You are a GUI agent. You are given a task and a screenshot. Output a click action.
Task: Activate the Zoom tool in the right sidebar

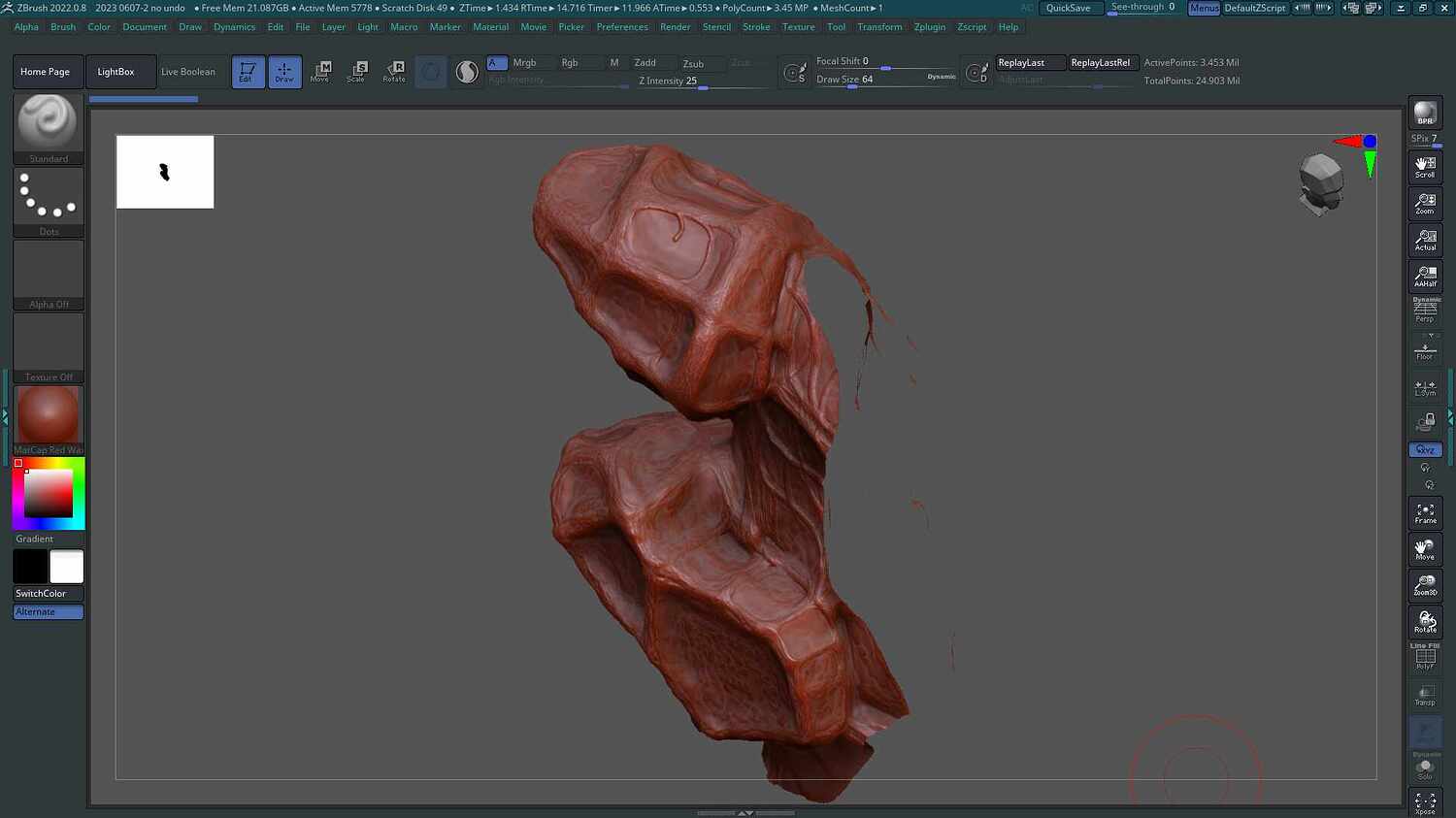pos(1425,204)
